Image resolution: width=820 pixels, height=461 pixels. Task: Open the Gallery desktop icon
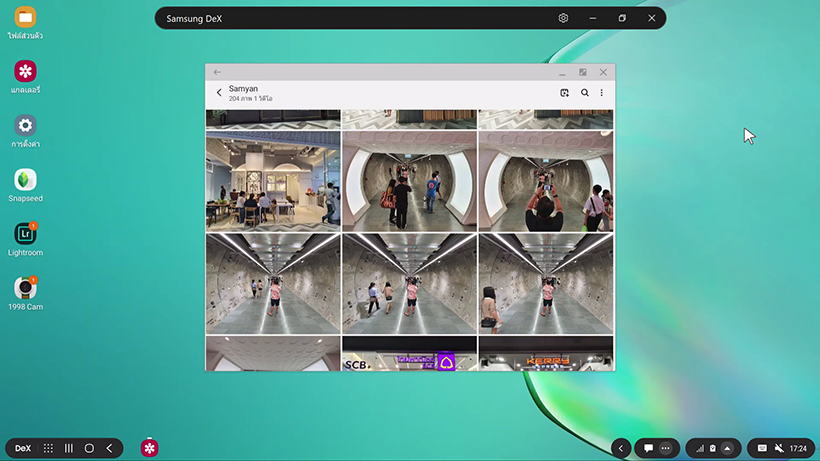click(x=25, y=71)
